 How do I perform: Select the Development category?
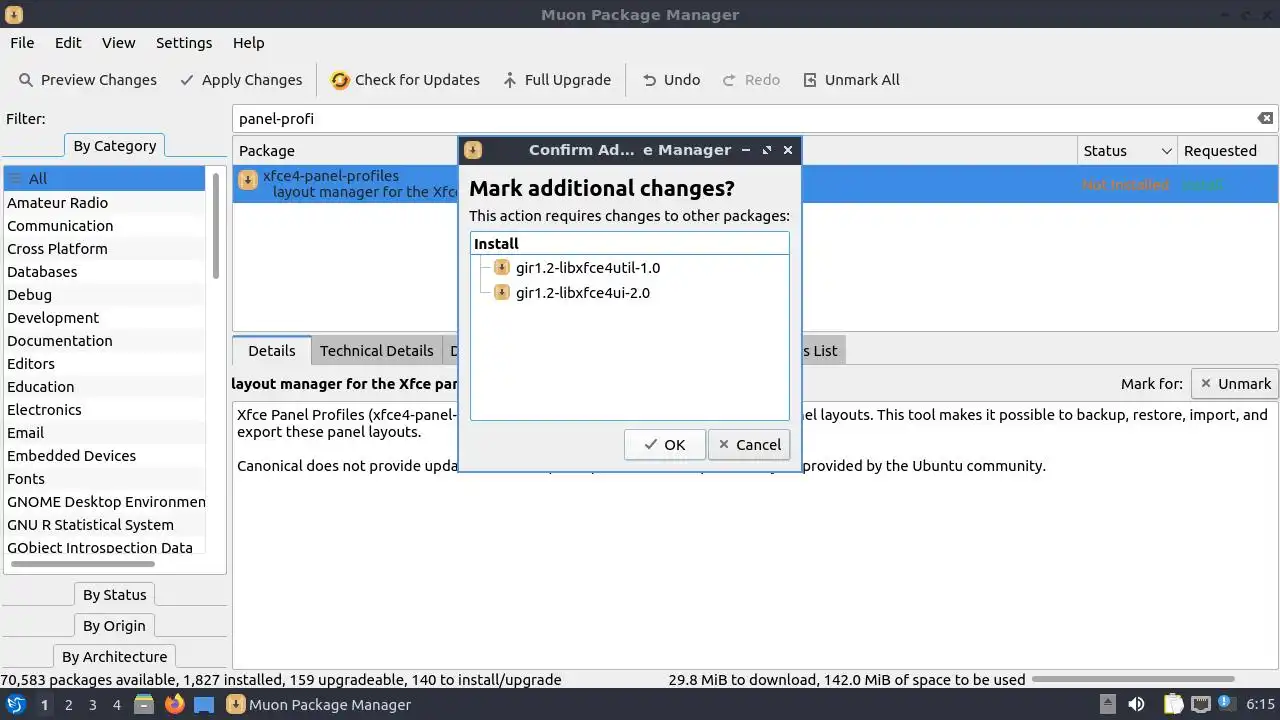(x=105, y=318)
